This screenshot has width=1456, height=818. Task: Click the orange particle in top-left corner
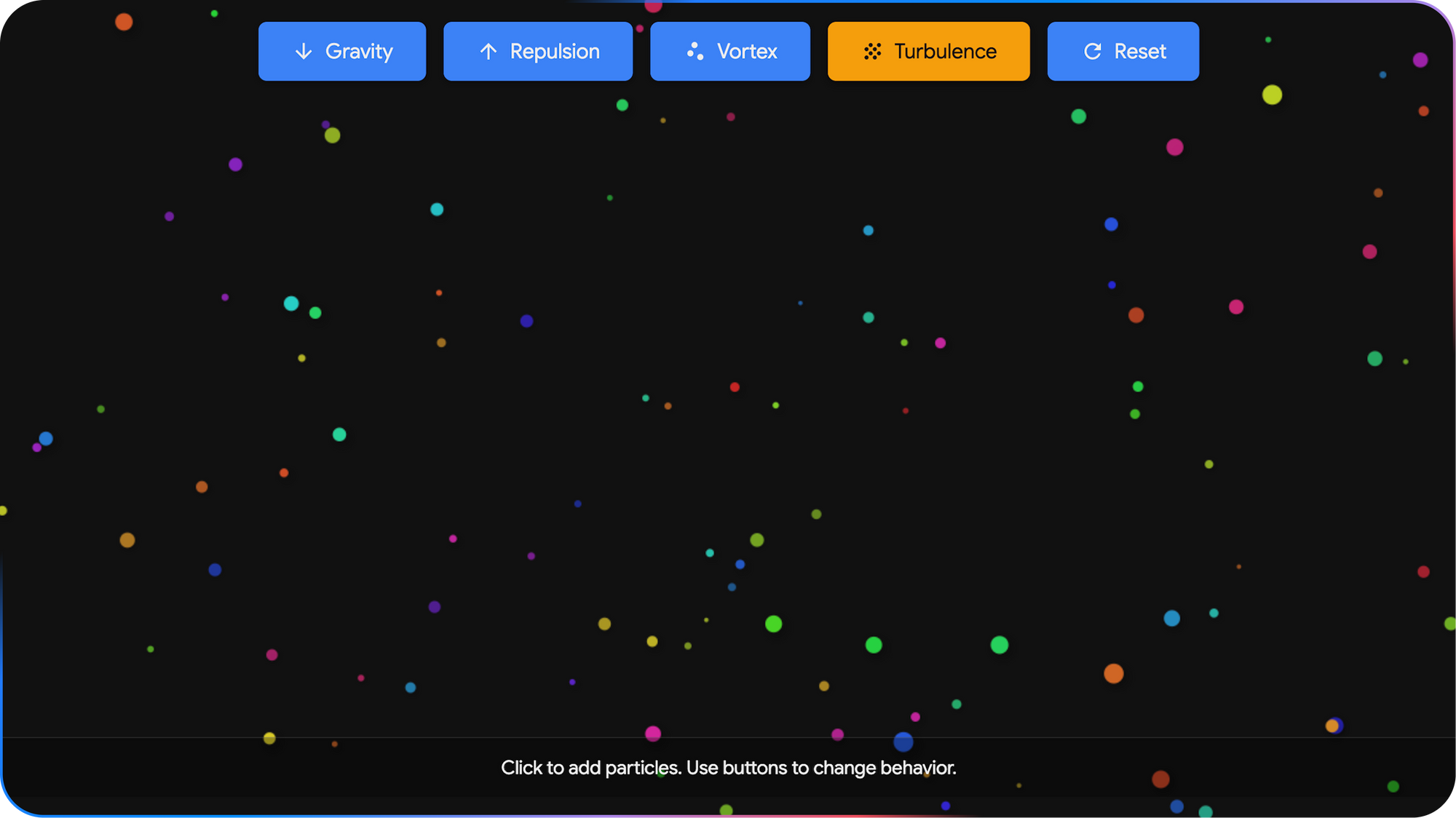click(x=124, y=22)
